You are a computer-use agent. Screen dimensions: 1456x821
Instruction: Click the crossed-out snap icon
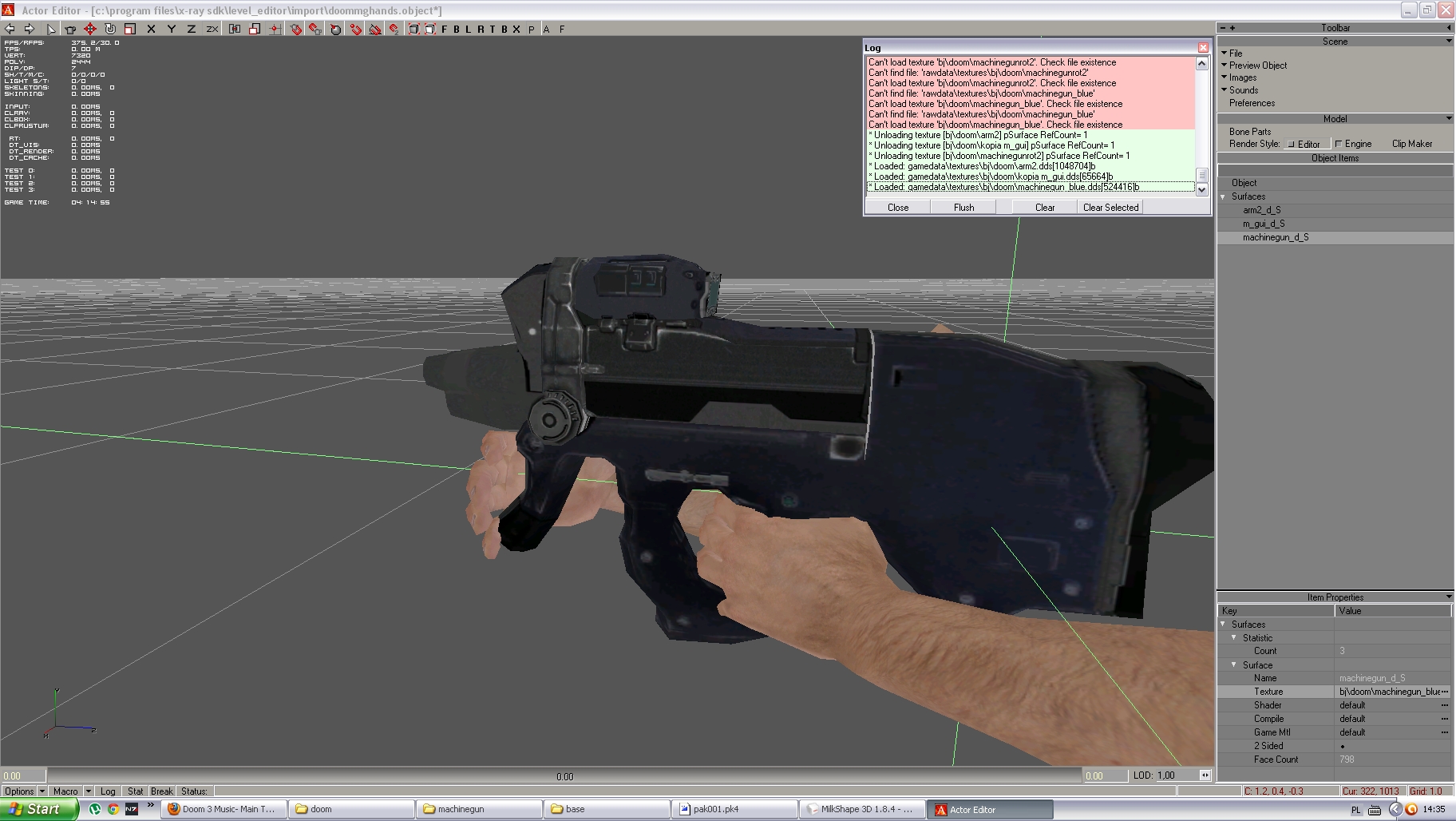[x=374, y=29]
